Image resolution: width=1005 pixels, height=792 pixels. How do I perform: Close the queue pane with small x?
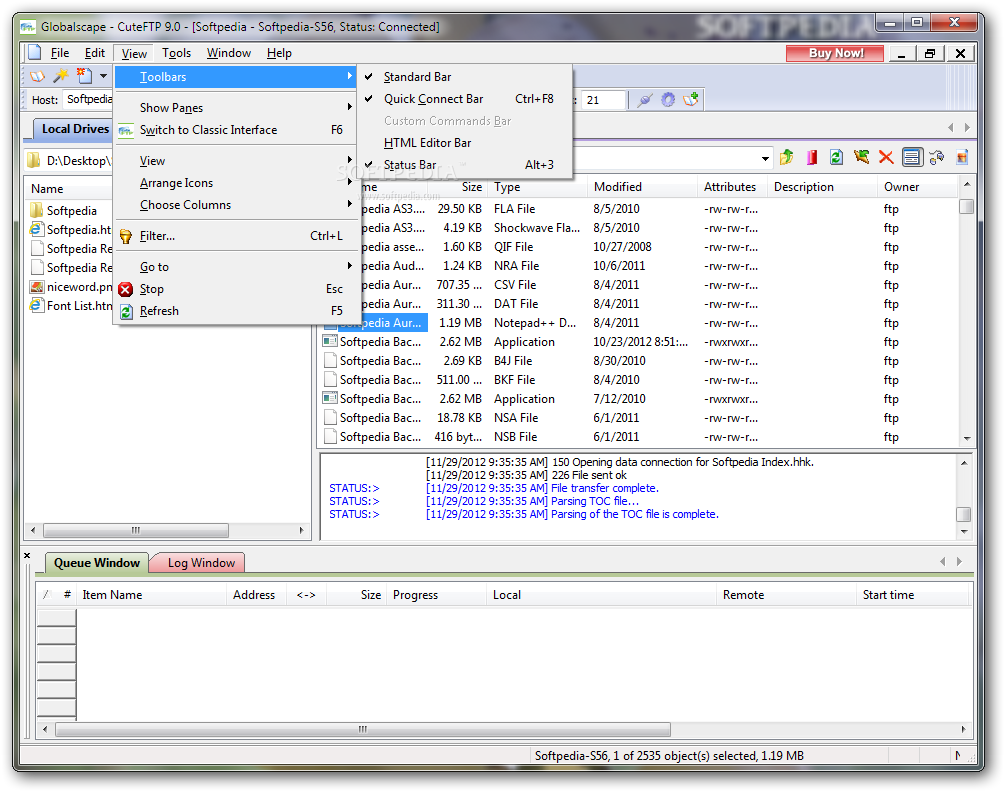27,556
